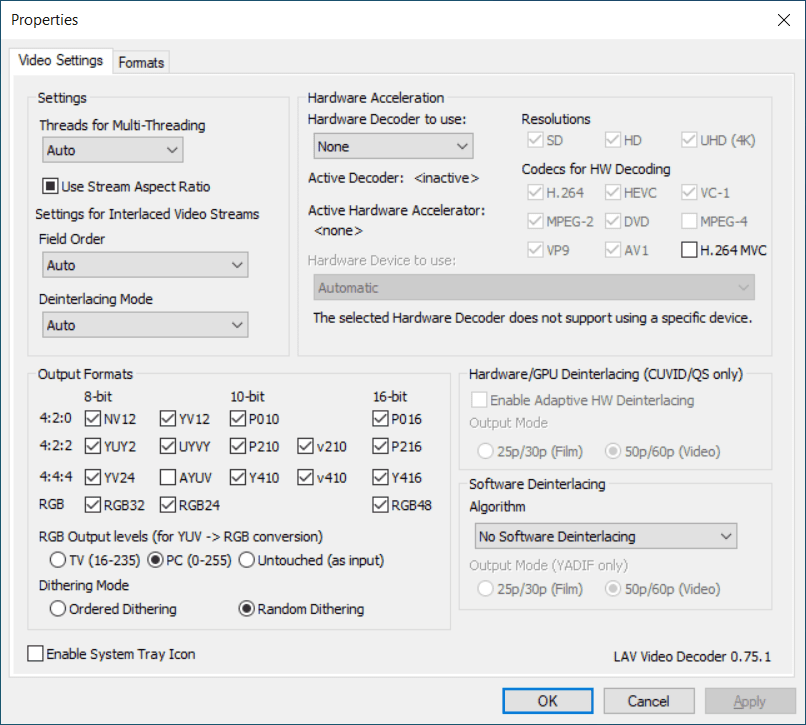The width and height of the screenshot is (806, 725).
Task: Select the Video Settings tab
Action: [x=61, y=60]
